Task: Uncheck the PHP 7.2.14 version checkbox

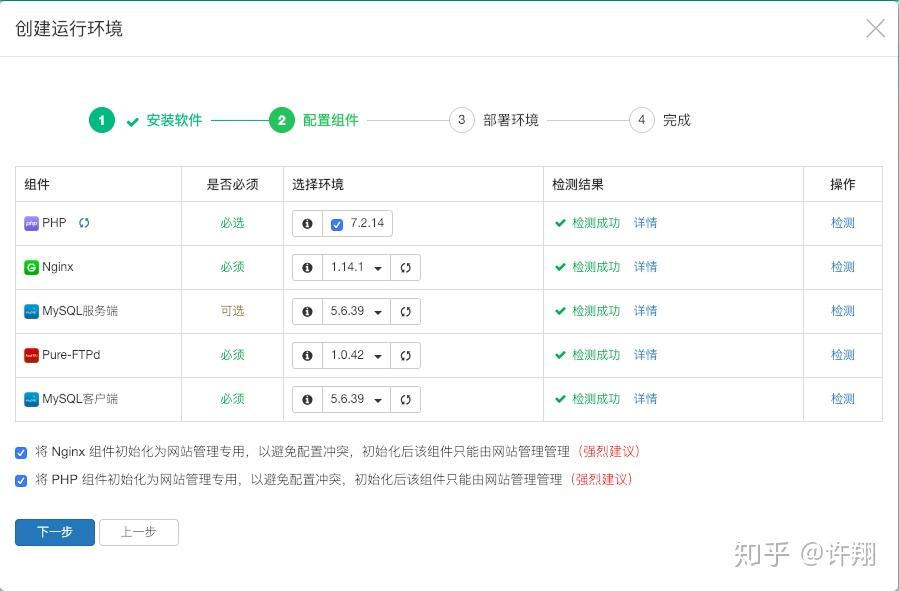Action: tap(337, 224)
